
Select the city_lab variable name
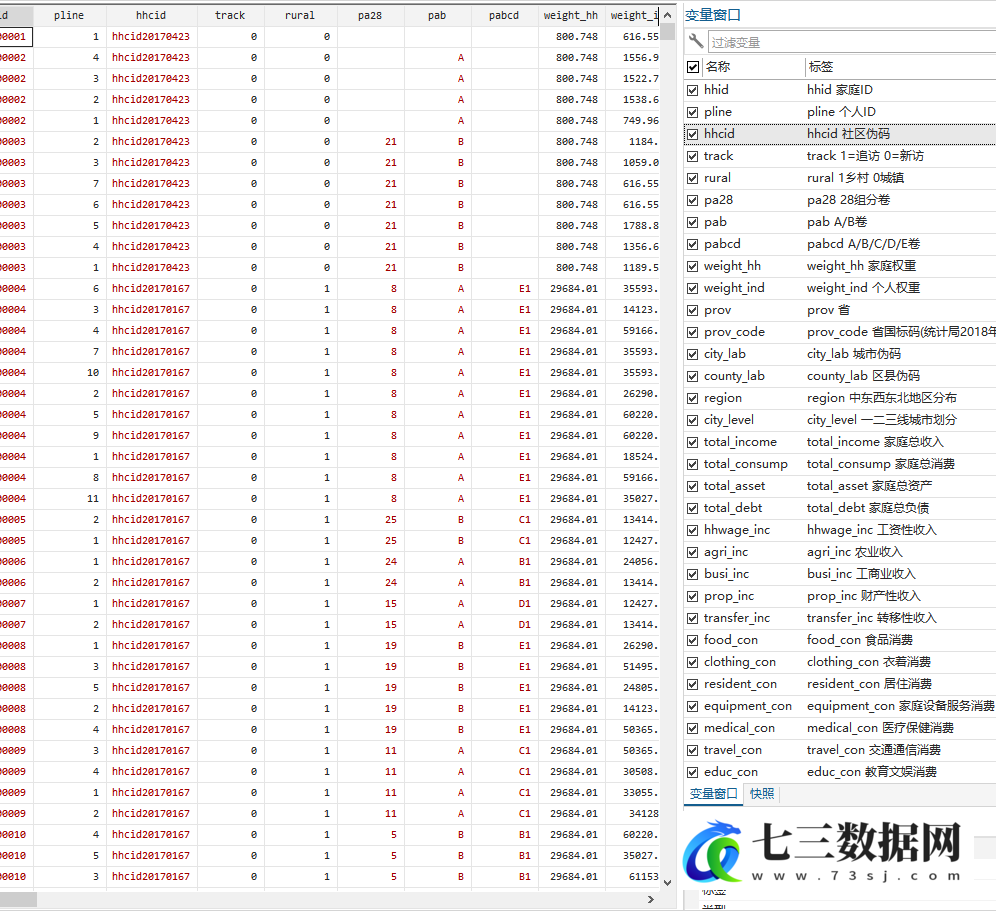pyautogui.click(x=725, y=354)
